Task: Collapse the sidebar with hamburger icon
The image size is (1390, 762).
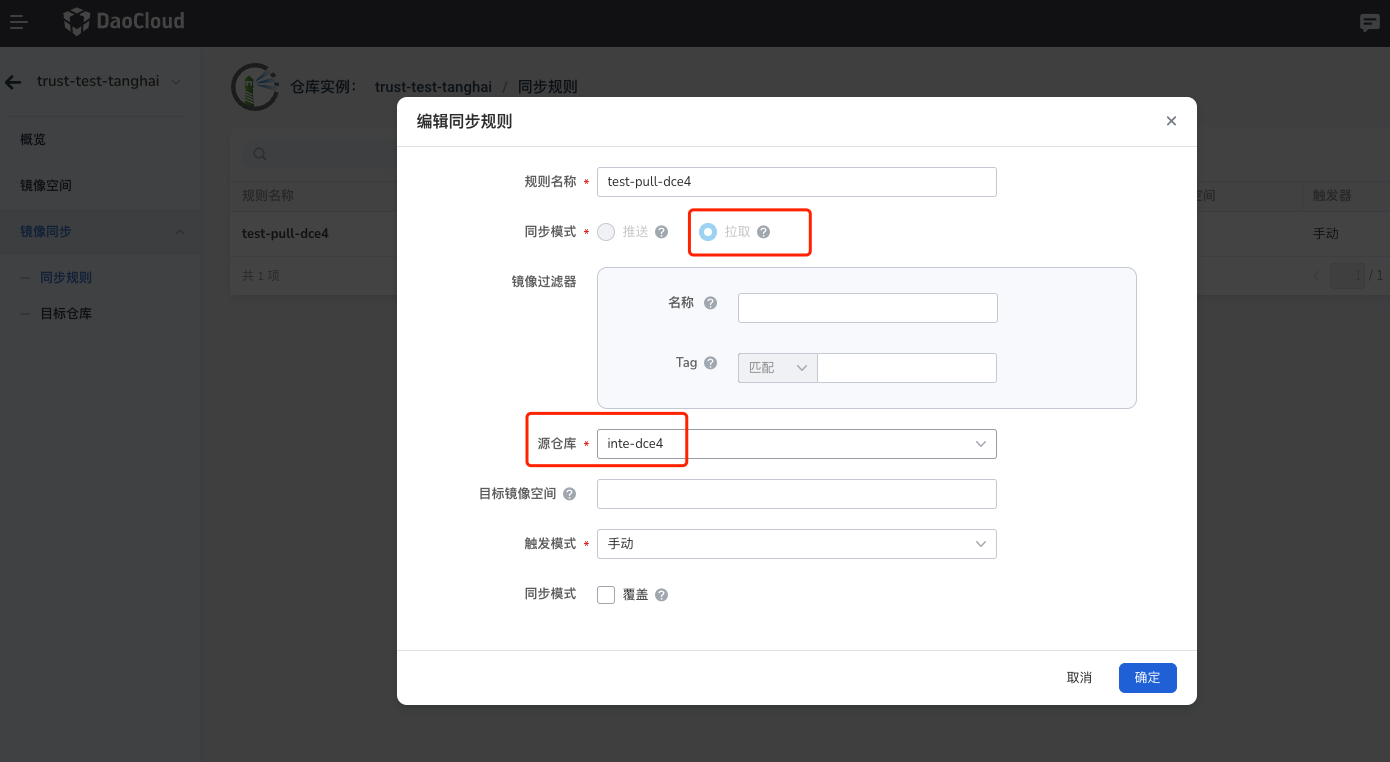Action: pyautogui.click(x=18, y=22)
